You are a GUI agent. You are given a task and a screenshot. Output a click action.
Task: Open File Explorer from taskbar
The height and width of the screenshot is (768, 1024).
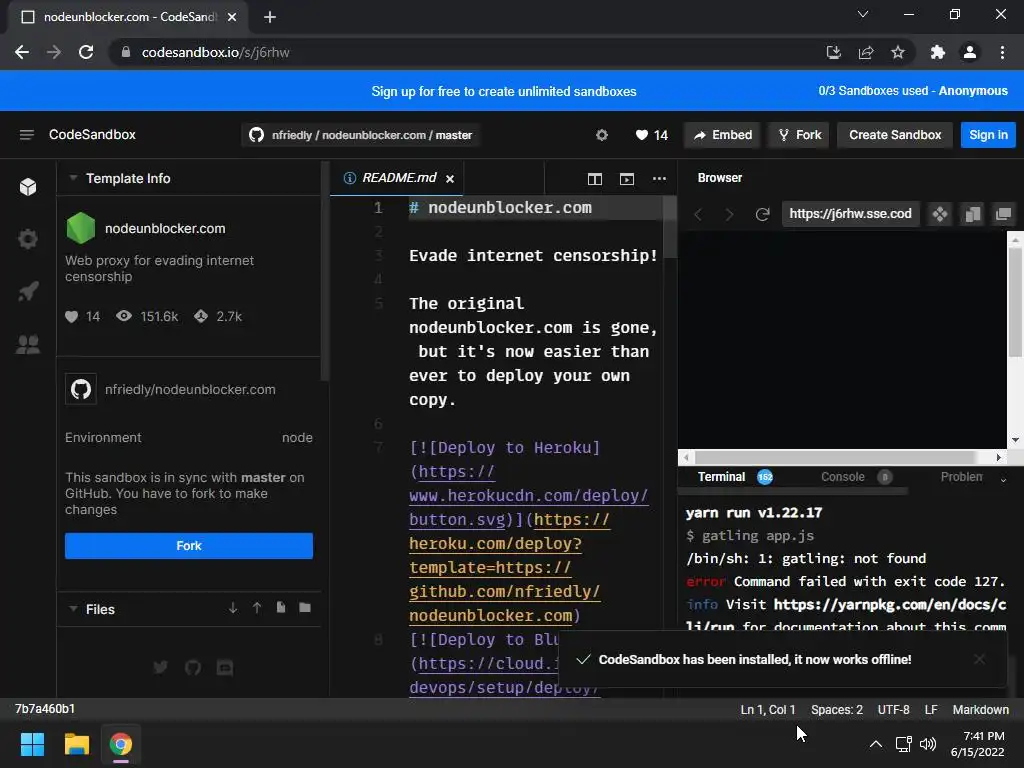coord(76,744)
